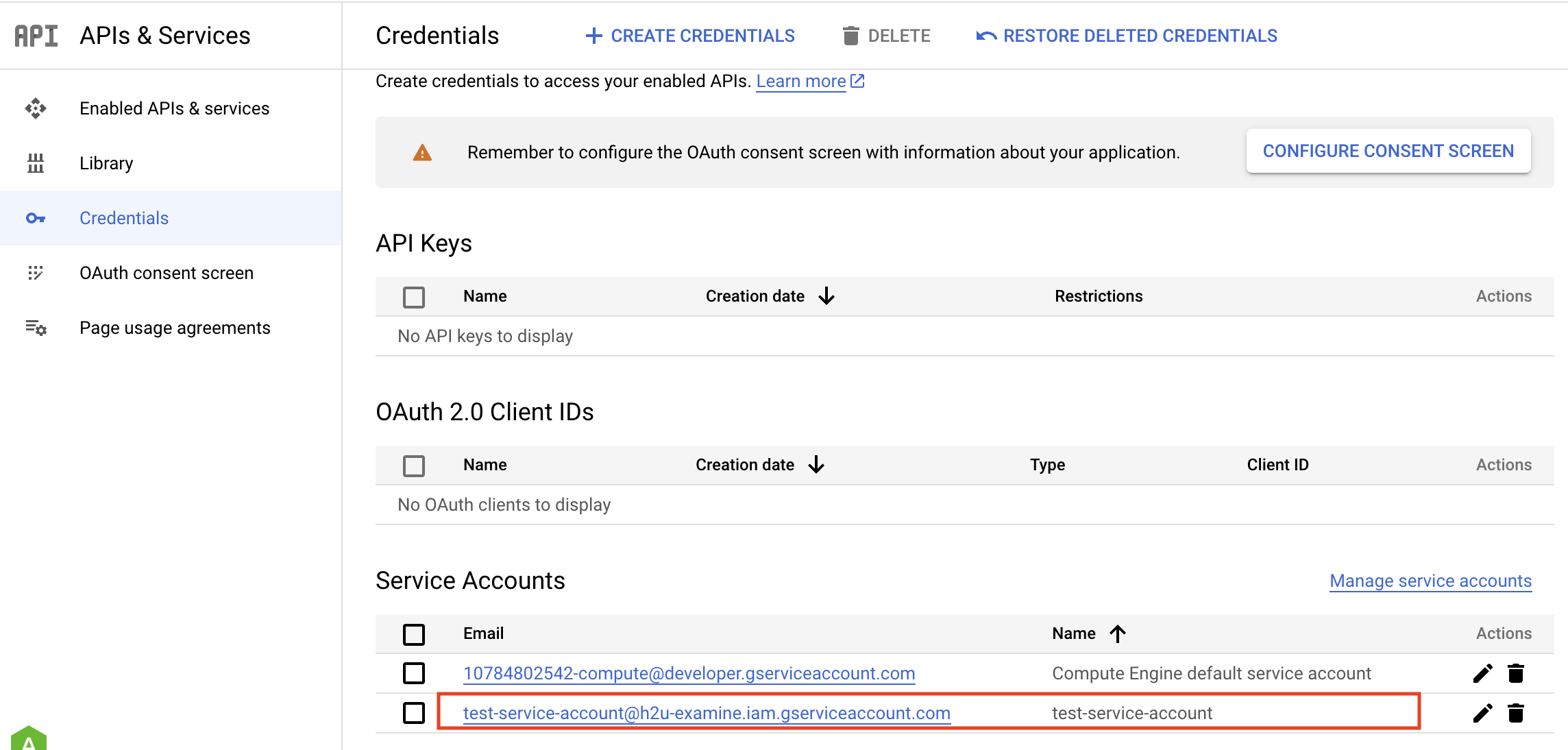Click the 'APIs & Services' sidebar title
Viewport: 1568px width, 750px height.
[165, 36]
